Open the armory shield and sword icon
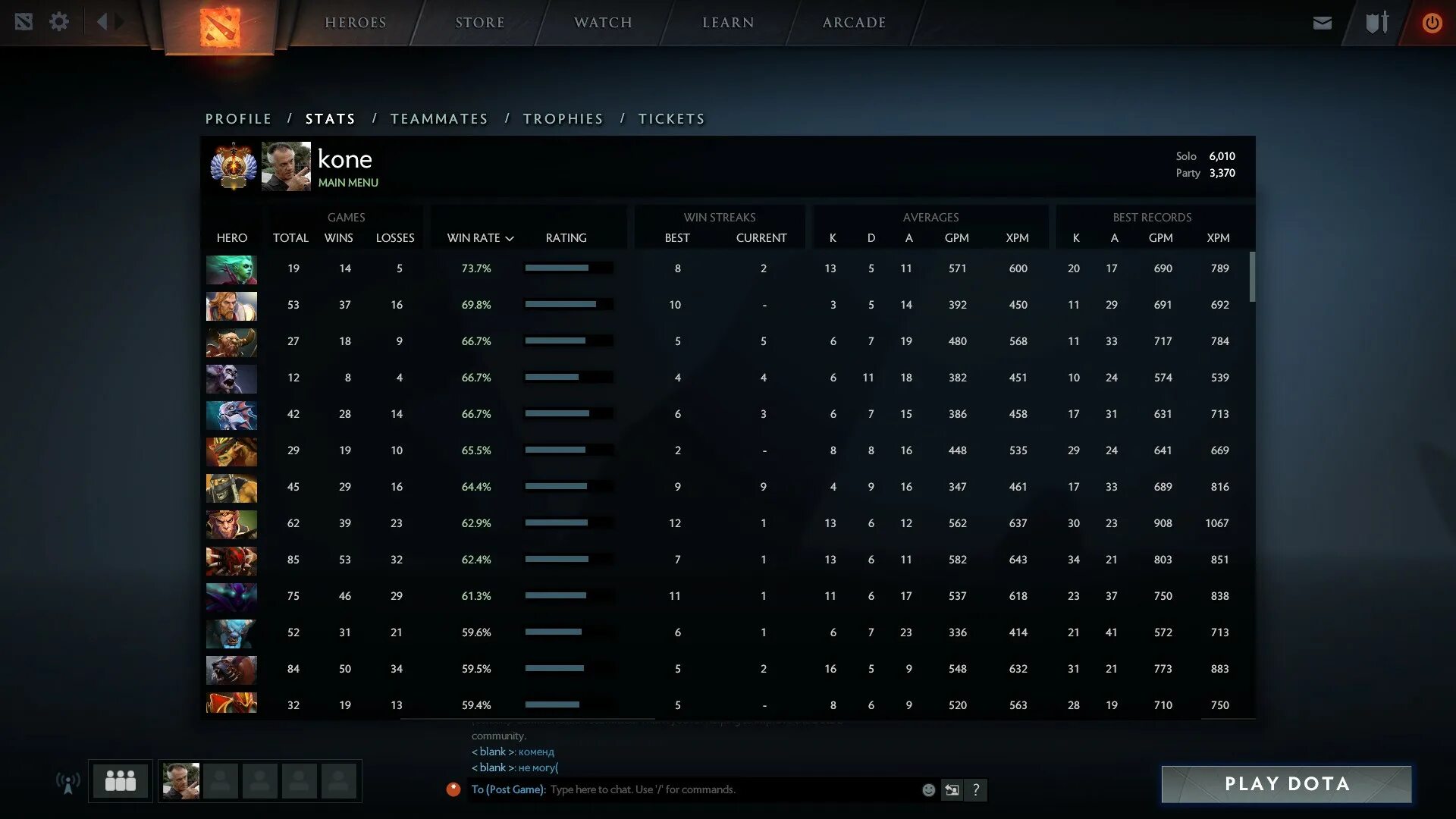This screenshot has height=819, width=1456. (x=1376, y=22)
